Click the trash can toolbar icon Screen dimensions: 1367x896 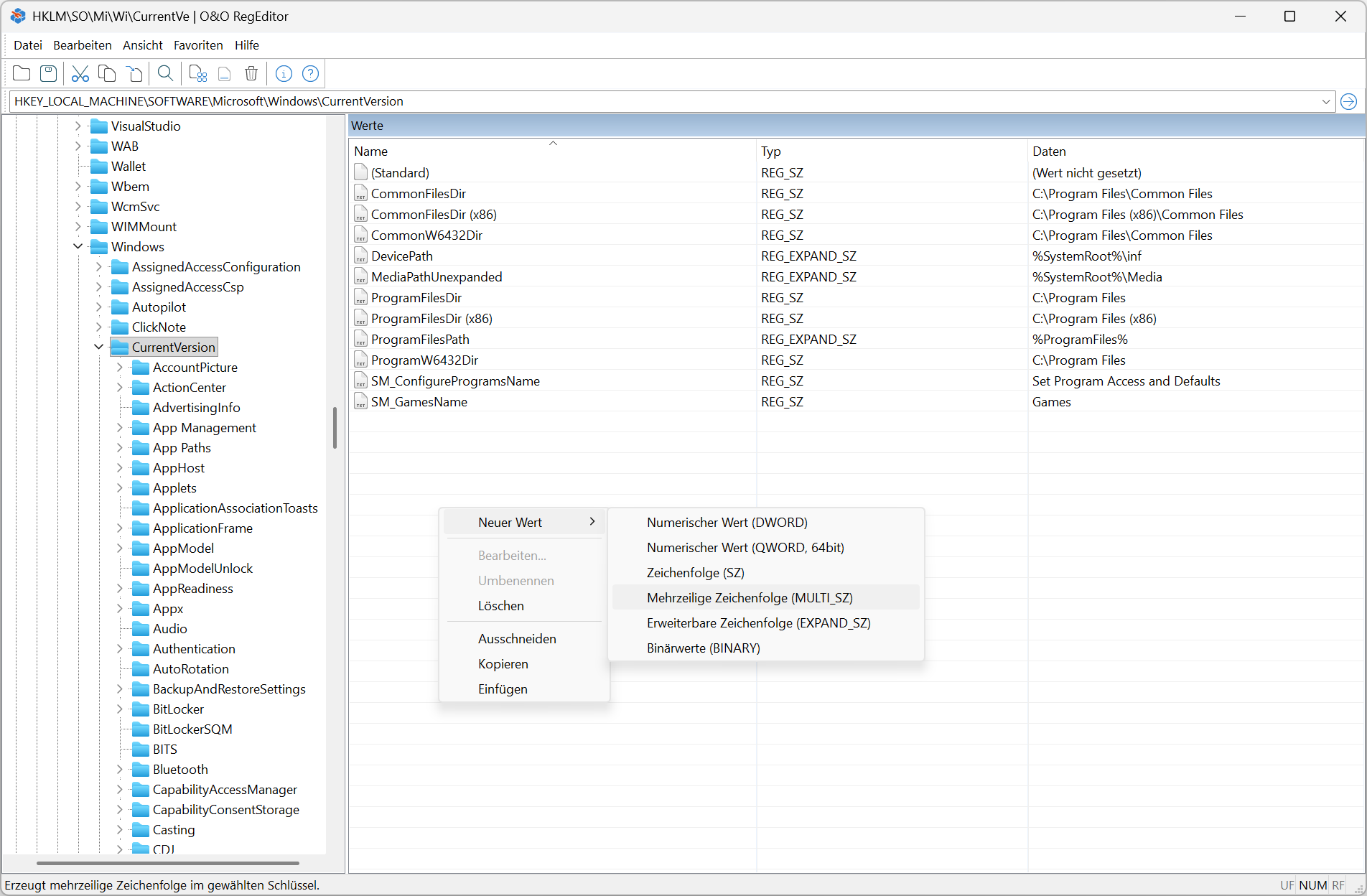tap(251, 73)
